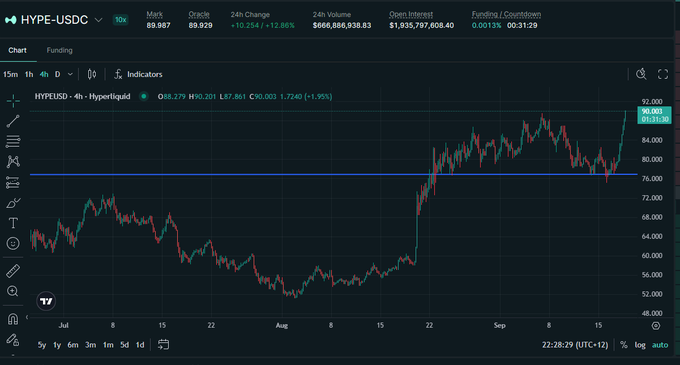Toggle log scale mode
This screenshot has height=365, width=680.
click(640, 345)
